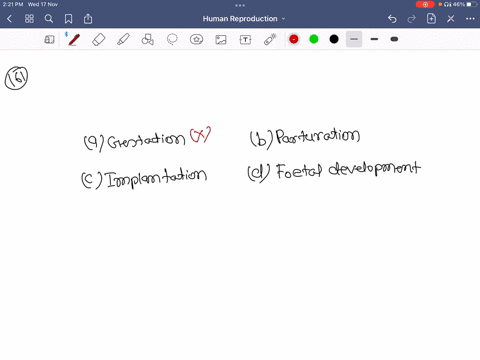The height and width of the screenshot is (360, 480).
Task: Tap the circled question number 61
Action: (16, 78)
